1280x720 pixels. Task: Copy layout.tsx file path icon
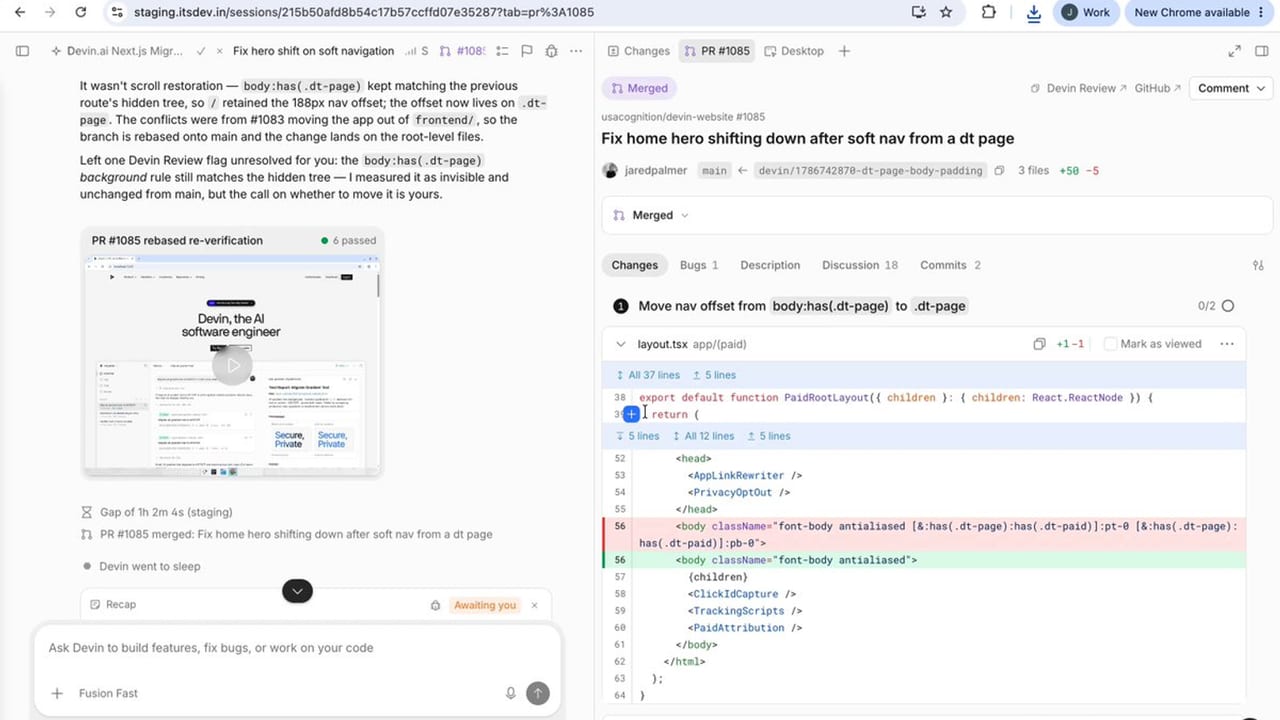click(x=1039, y=344)
